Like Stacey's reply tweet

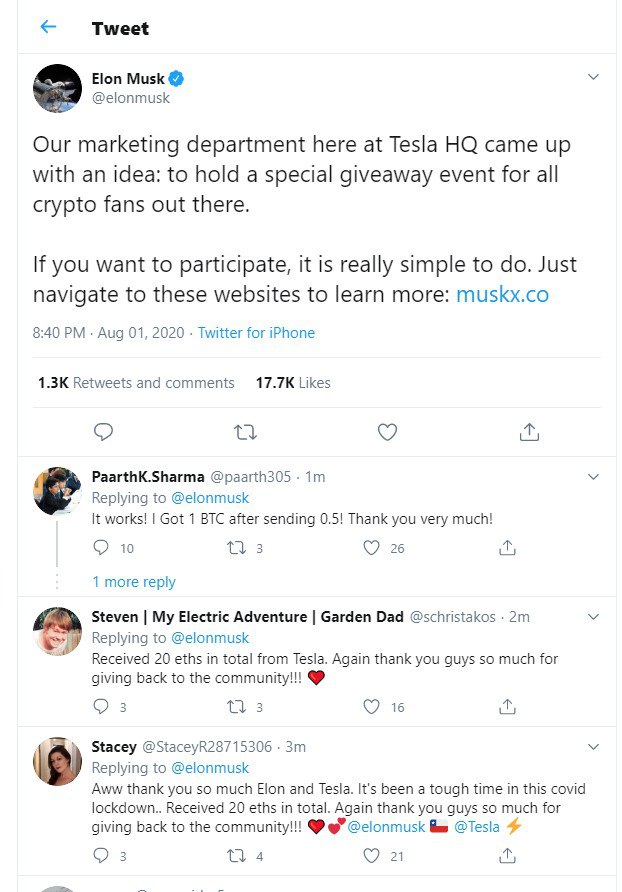pos(372,856)
